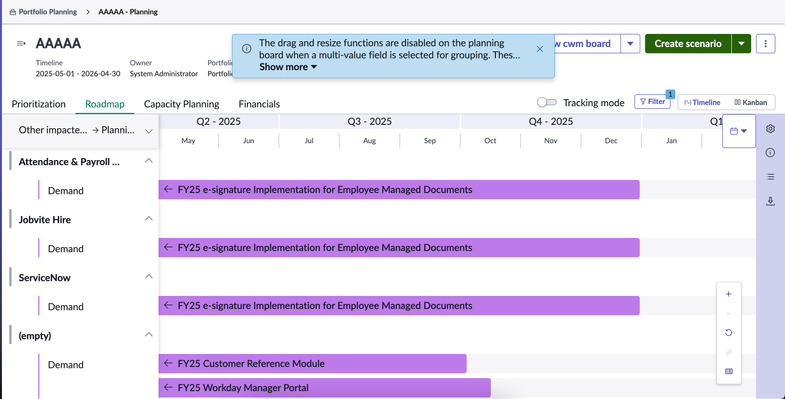Click the AAAAA - Planning breadcrumb

[128, 12]
